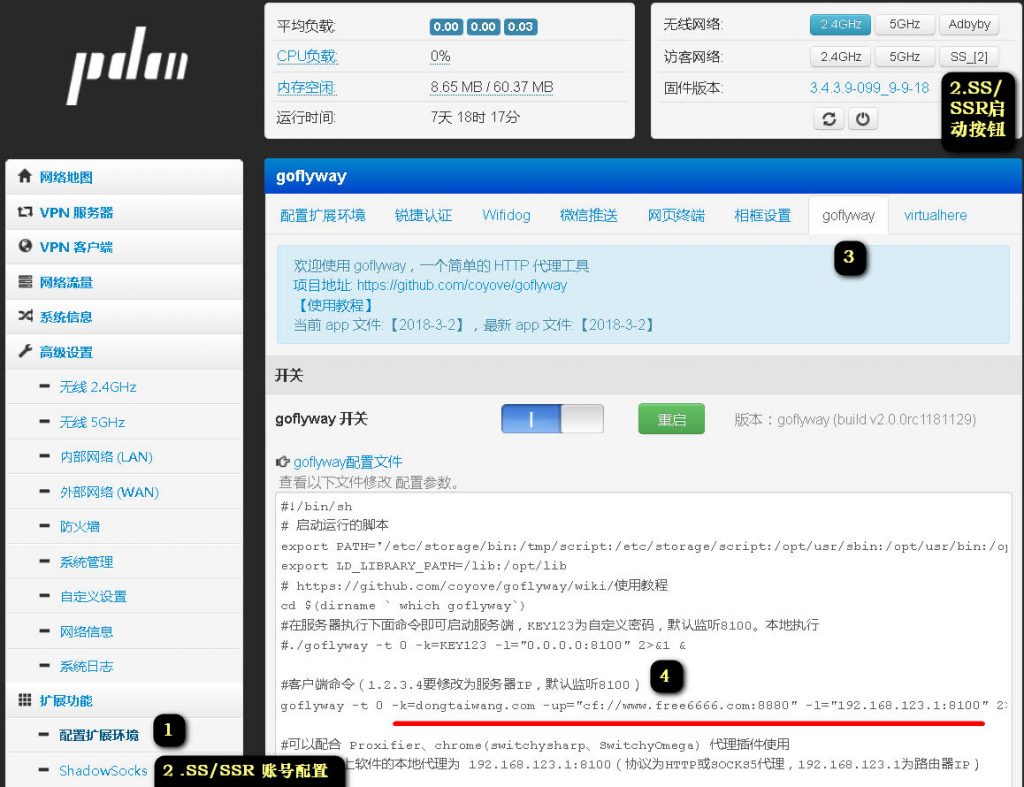Open 网络信息 page
1024x787 pixels.
point(86,632)
